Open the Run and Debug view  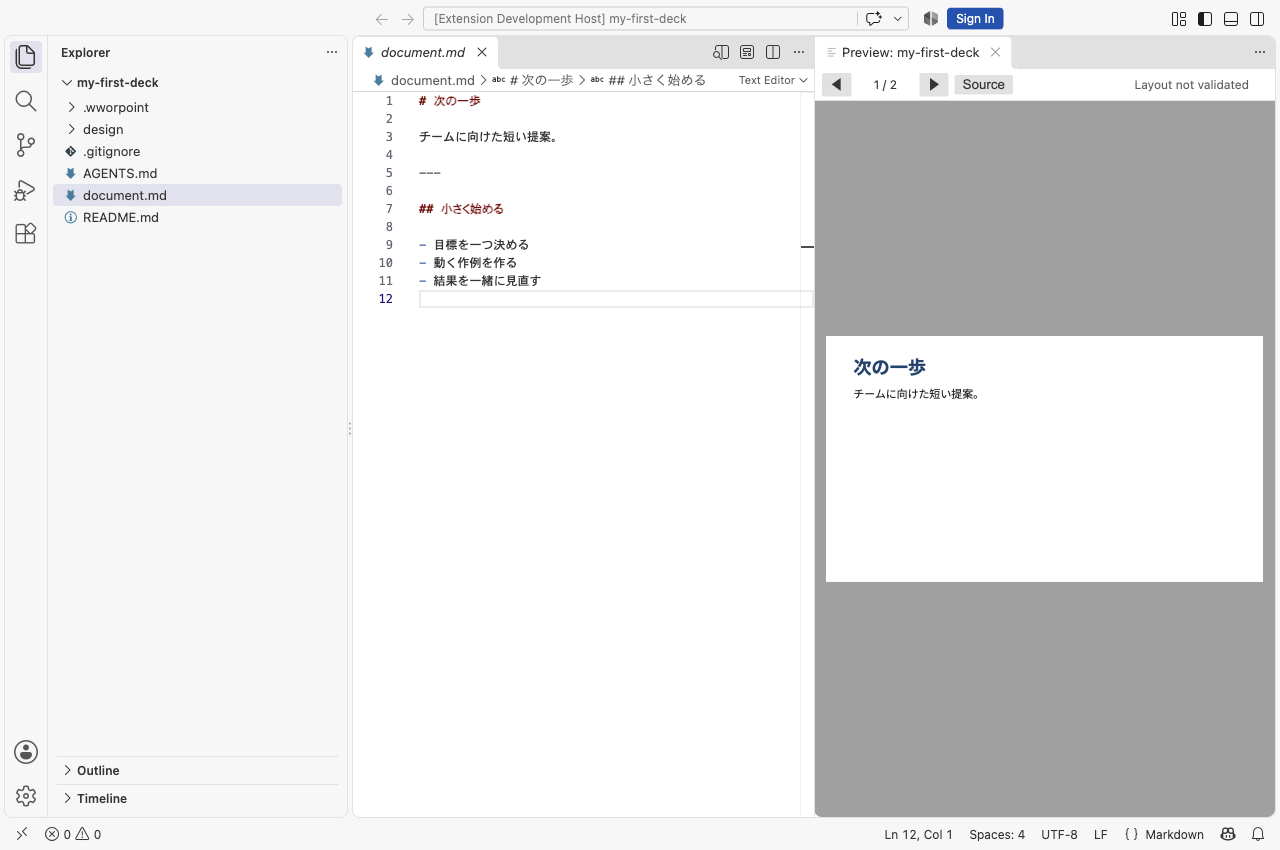[26, 190]
